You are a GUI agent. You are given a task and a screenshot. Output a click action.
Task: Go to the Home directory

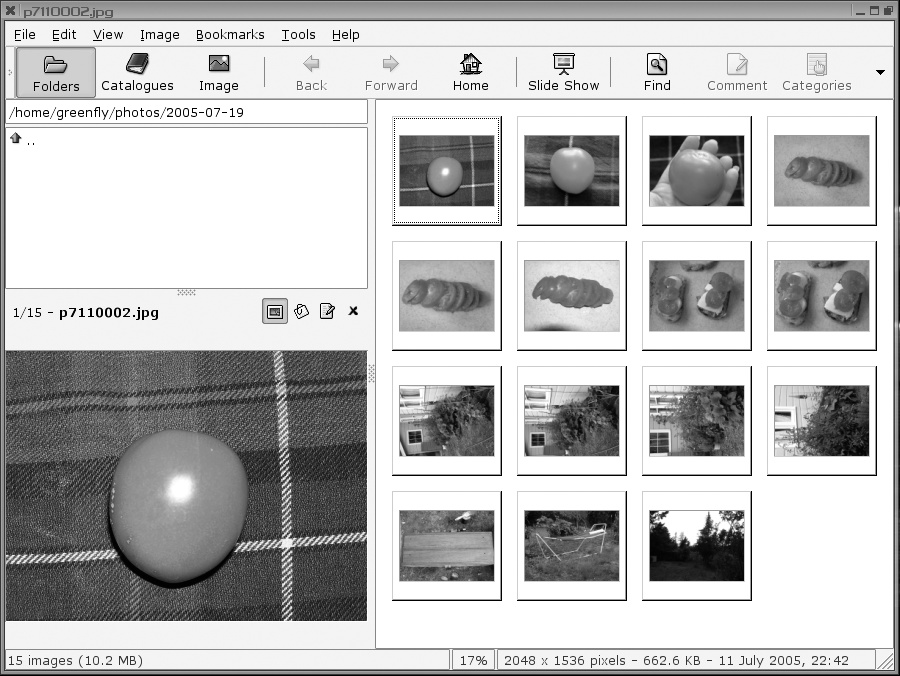(x=470, y=71)
